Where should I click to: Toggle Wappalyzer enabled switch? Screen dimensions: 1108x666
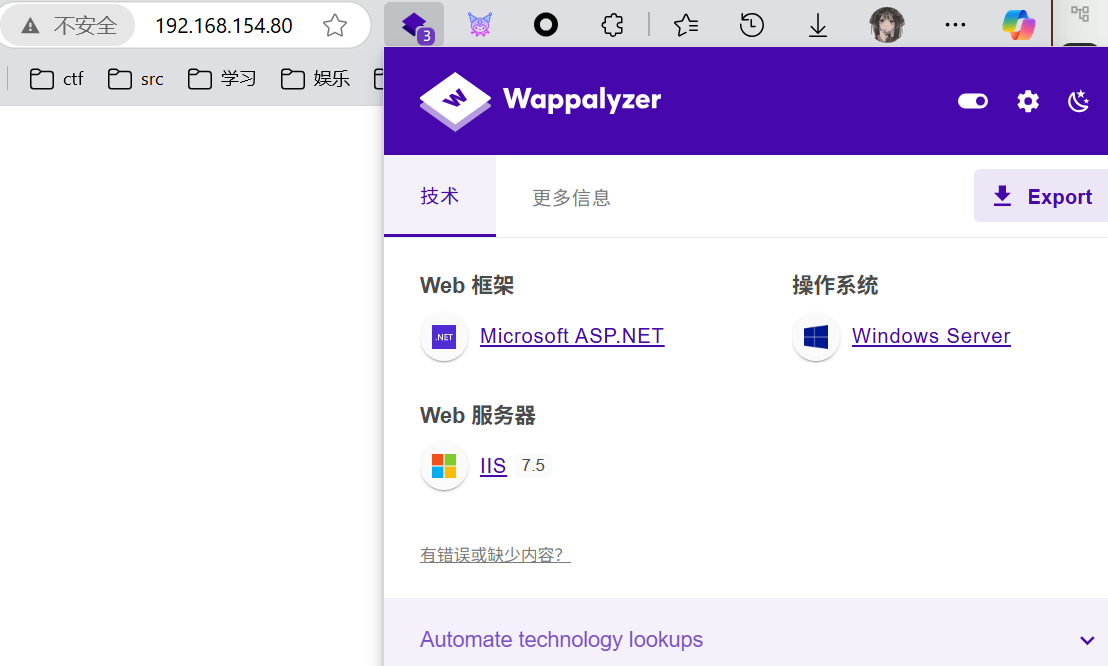click(x=973, y=101)
